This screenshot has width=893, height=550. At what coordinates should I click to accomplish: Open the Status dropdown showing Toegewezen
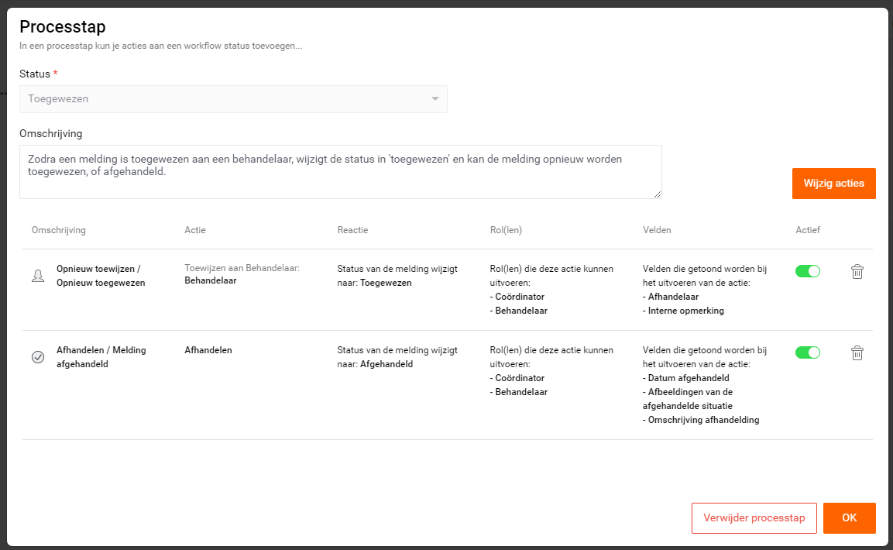click(234, 99)
